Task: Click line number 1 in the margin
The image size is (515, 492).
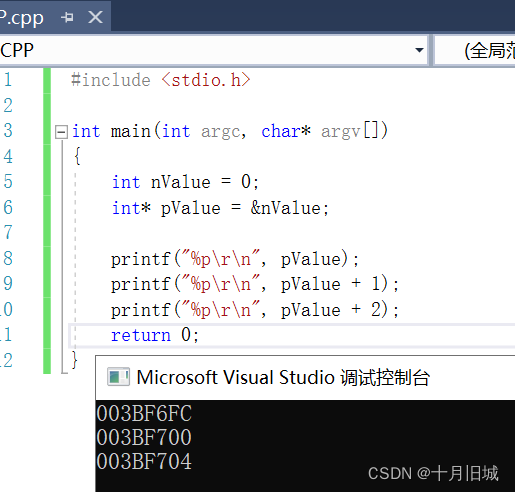Action: (x=8, y=80)
